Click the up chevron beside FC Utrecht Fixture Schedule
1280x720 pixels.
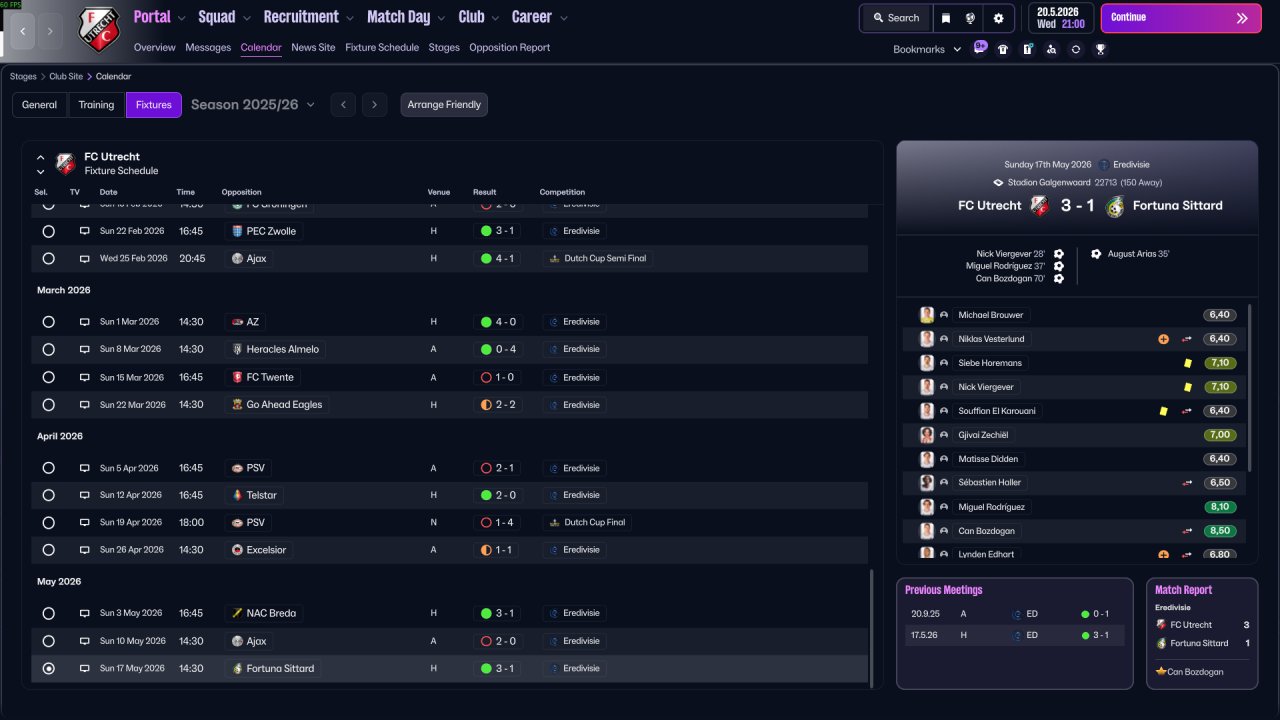click(x=41, y=157)
